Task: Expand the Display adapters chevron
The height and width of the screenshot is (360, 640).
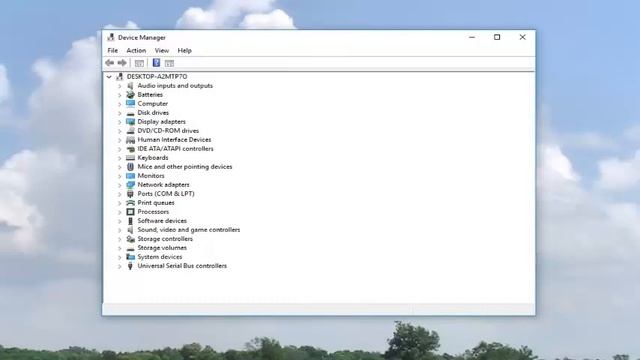Action: [120, 122]
